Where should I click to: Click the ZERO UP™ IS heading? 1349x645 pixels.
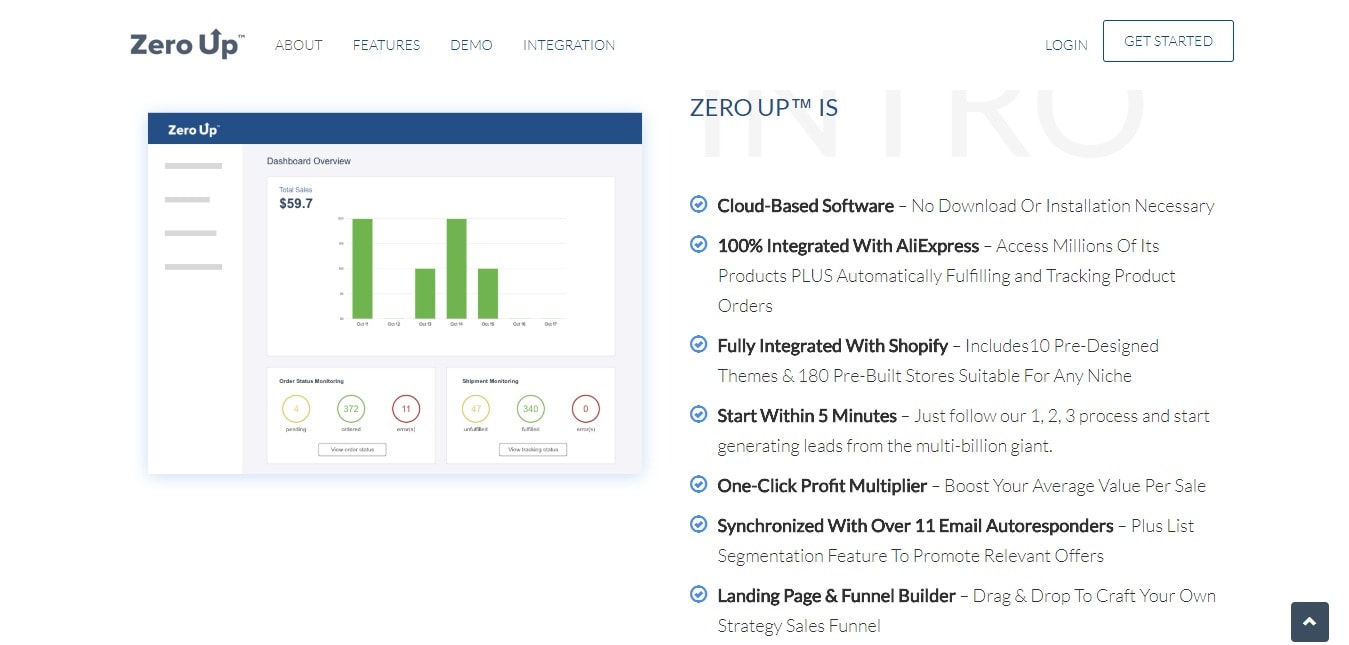tap(764, 108)
